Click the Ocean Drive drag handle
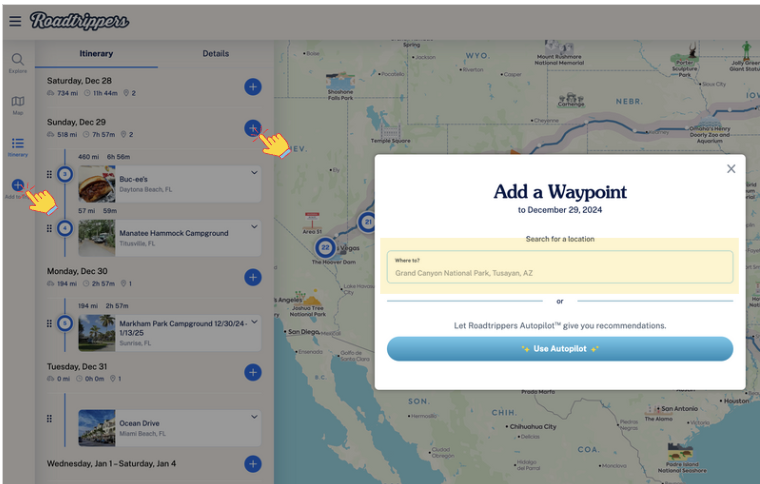This screenshot has width=760, height=484. coord(49,419)
